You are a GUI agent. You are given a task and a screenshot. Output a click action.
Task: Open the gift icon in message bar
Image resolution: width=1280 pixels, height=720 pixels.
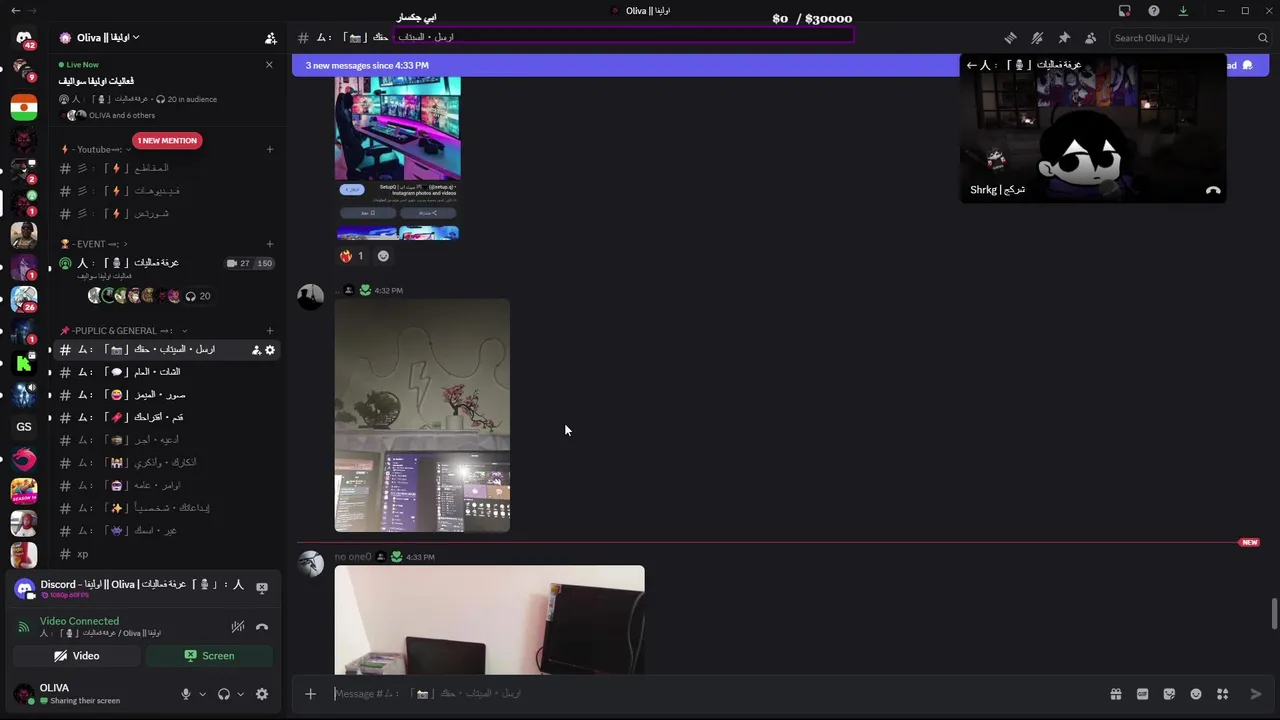(x=1116, y=694)
